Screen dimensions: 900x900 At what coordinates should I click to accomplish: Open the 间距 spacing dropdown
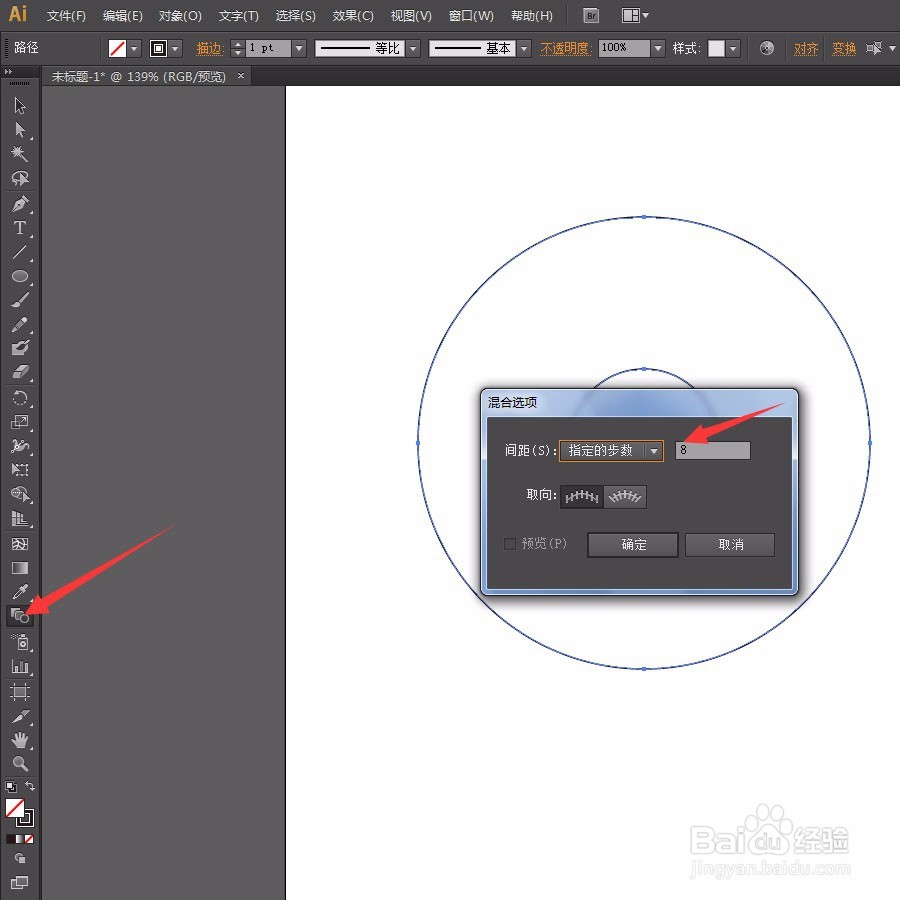(655, 450)
